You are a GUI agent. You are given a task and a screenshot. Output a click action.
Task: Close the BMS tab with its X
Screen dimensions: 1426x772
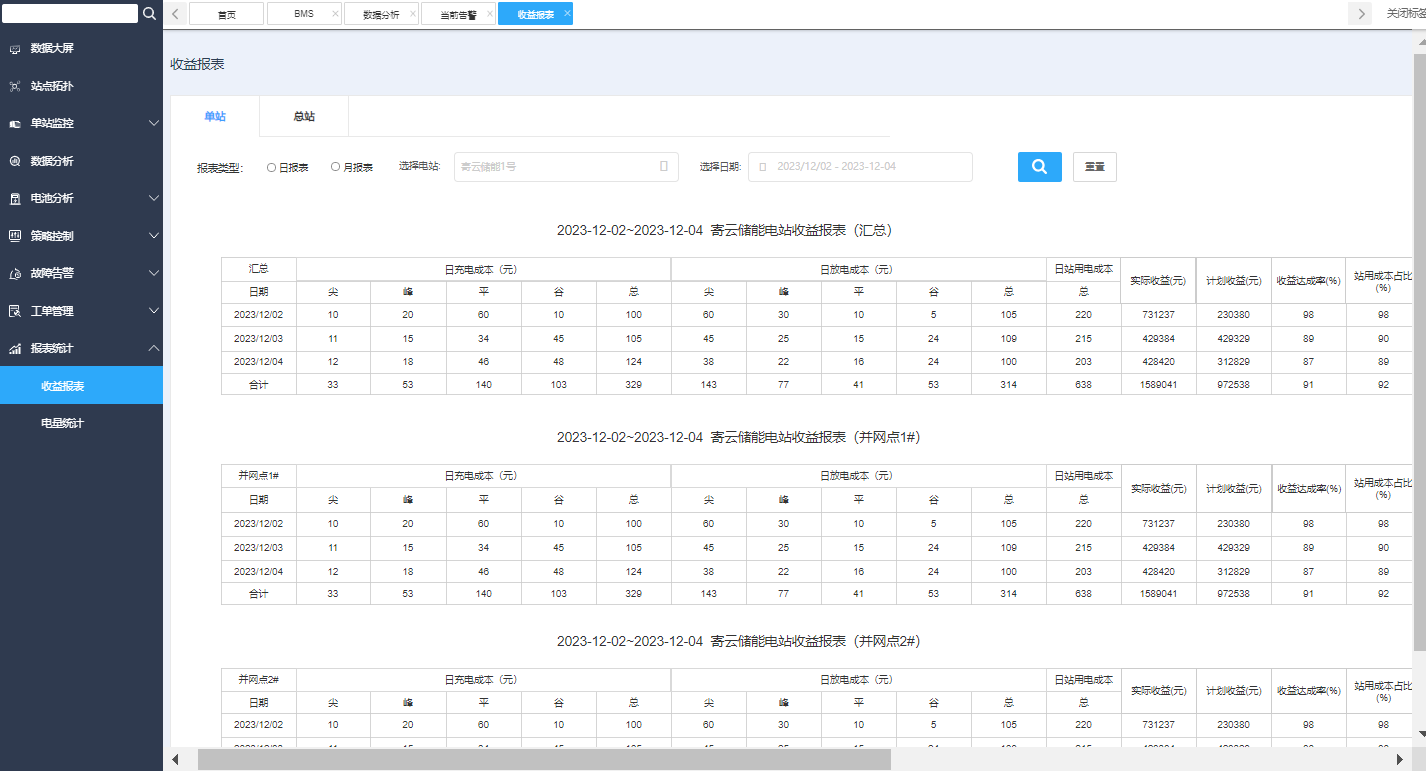point(335,14)
